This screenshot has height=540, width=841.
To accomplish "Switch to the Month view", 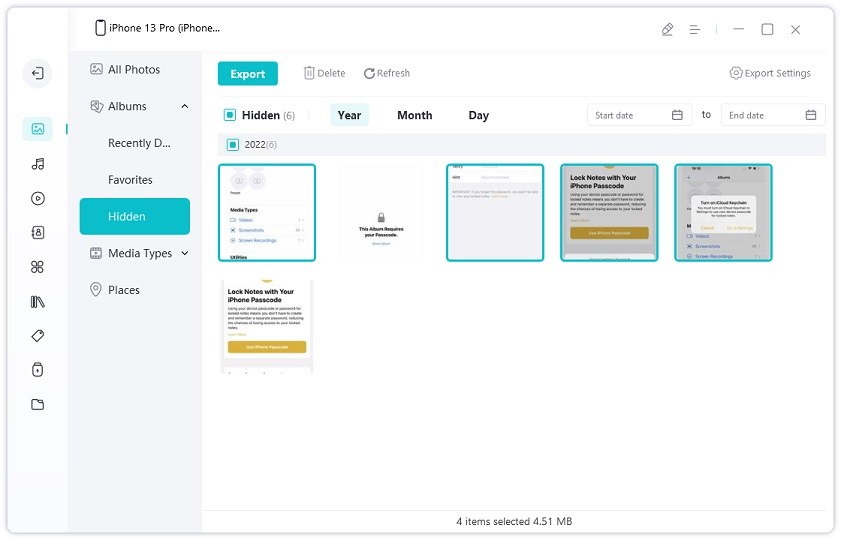I will pos(415,115).
